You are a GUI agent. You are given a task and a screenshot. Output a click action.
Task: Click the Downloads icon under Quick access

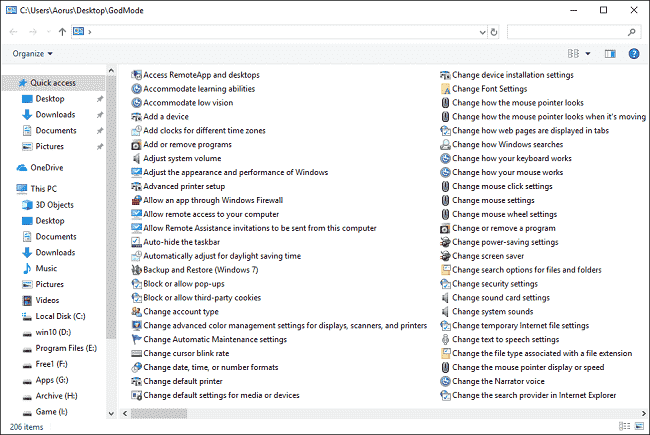pyautogui.click(x=27, y=115)
